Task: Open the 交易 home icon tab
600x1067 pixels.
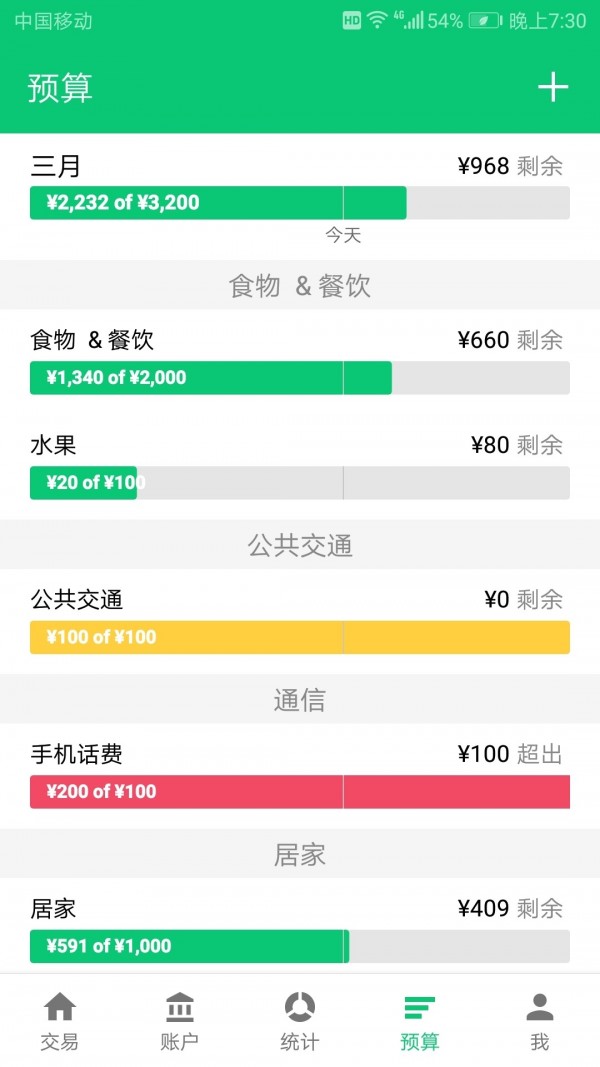Action: point(60,1020)
